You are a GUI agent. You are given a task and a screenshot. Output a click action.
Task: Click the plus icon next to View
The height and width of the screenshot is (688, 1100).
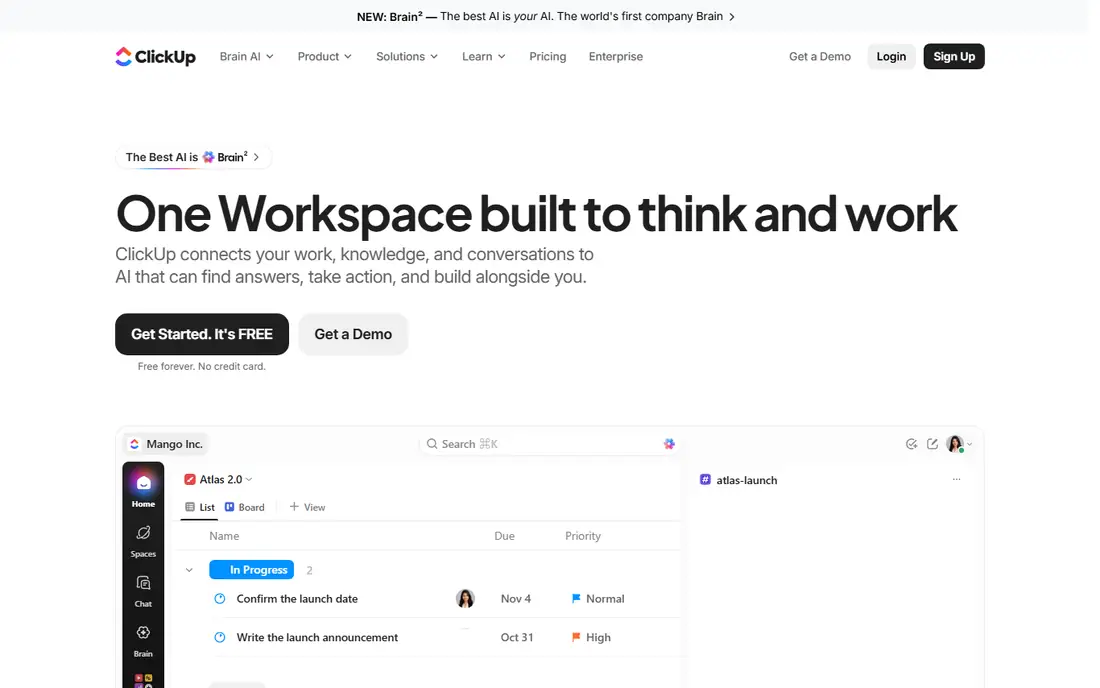294,506
